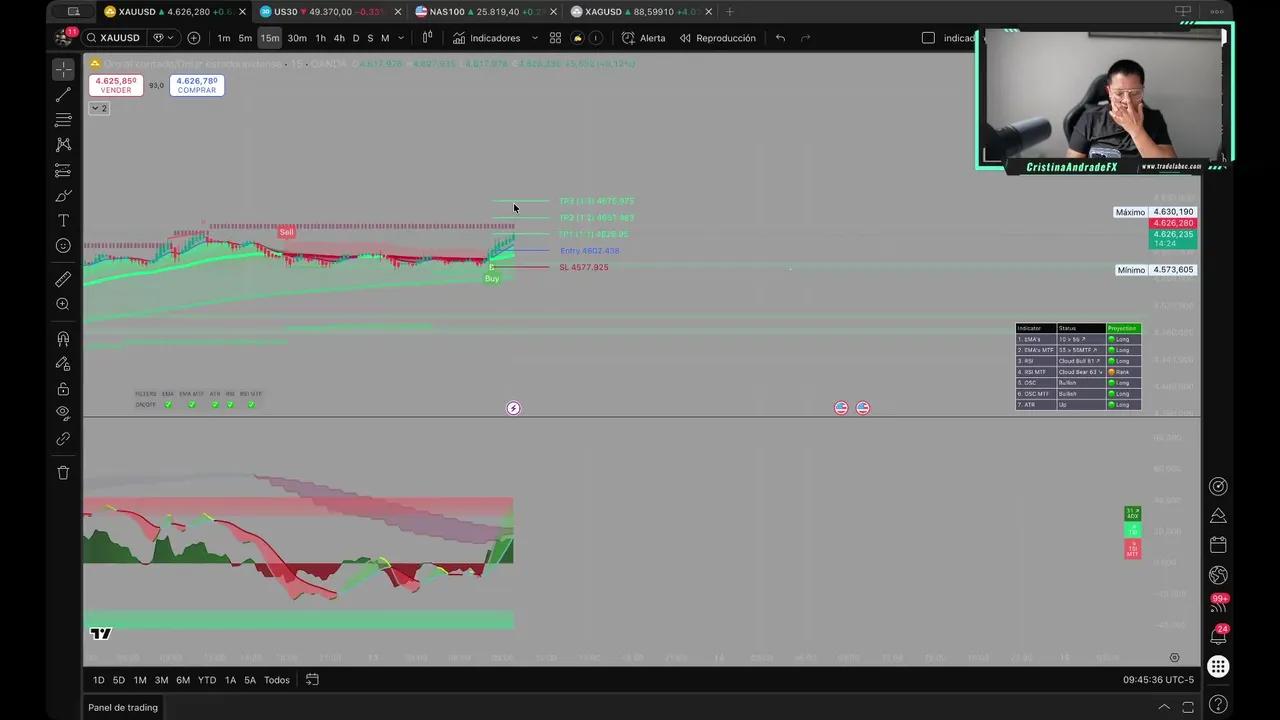The image size is (1280, 720).
Task: Click the VENDER sell button
Action: (x=115, y=86)
